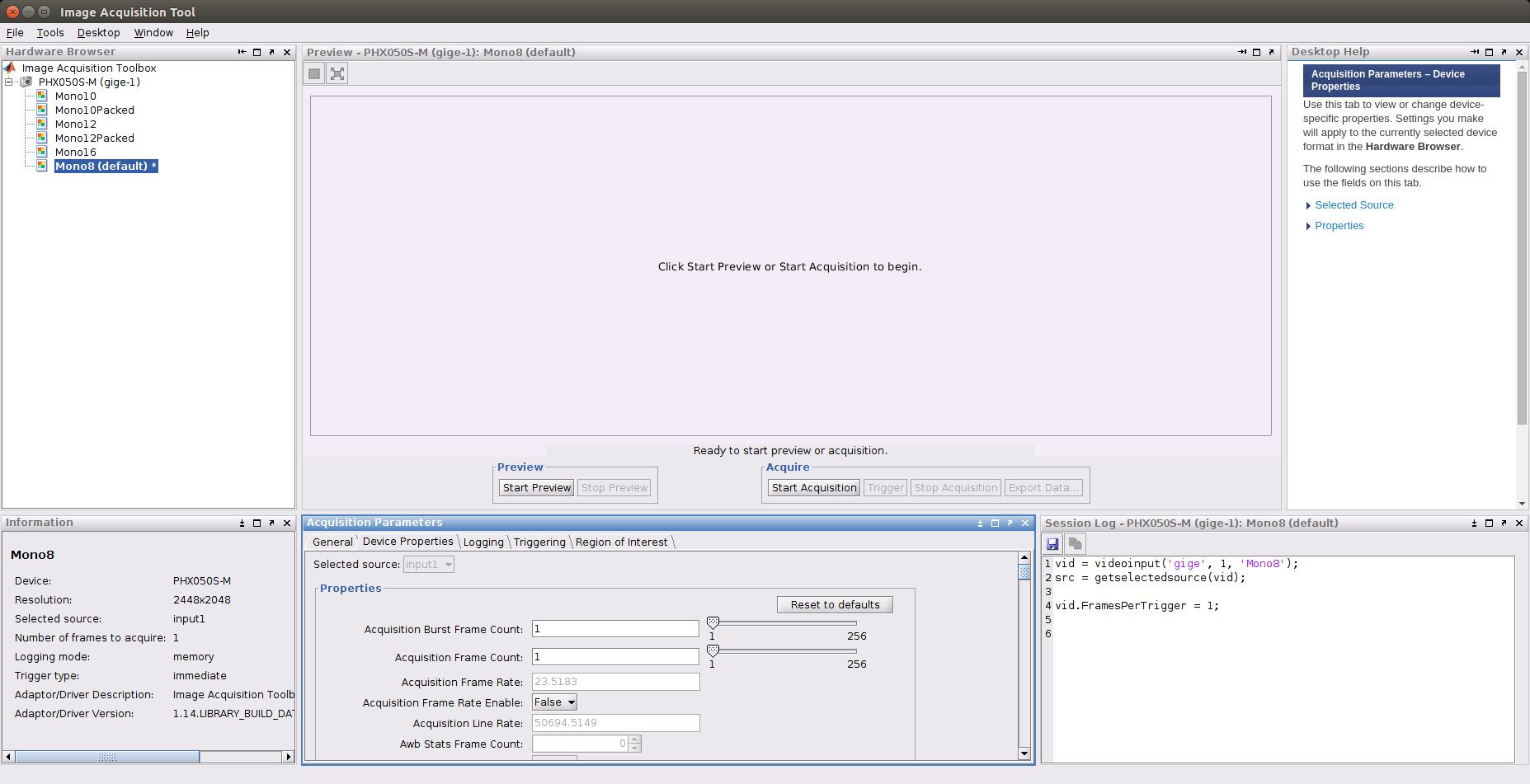The height and width of the screenshot is (784, 1530).
Task: Switch to the Triggering tab
Action: pos(539,542)
